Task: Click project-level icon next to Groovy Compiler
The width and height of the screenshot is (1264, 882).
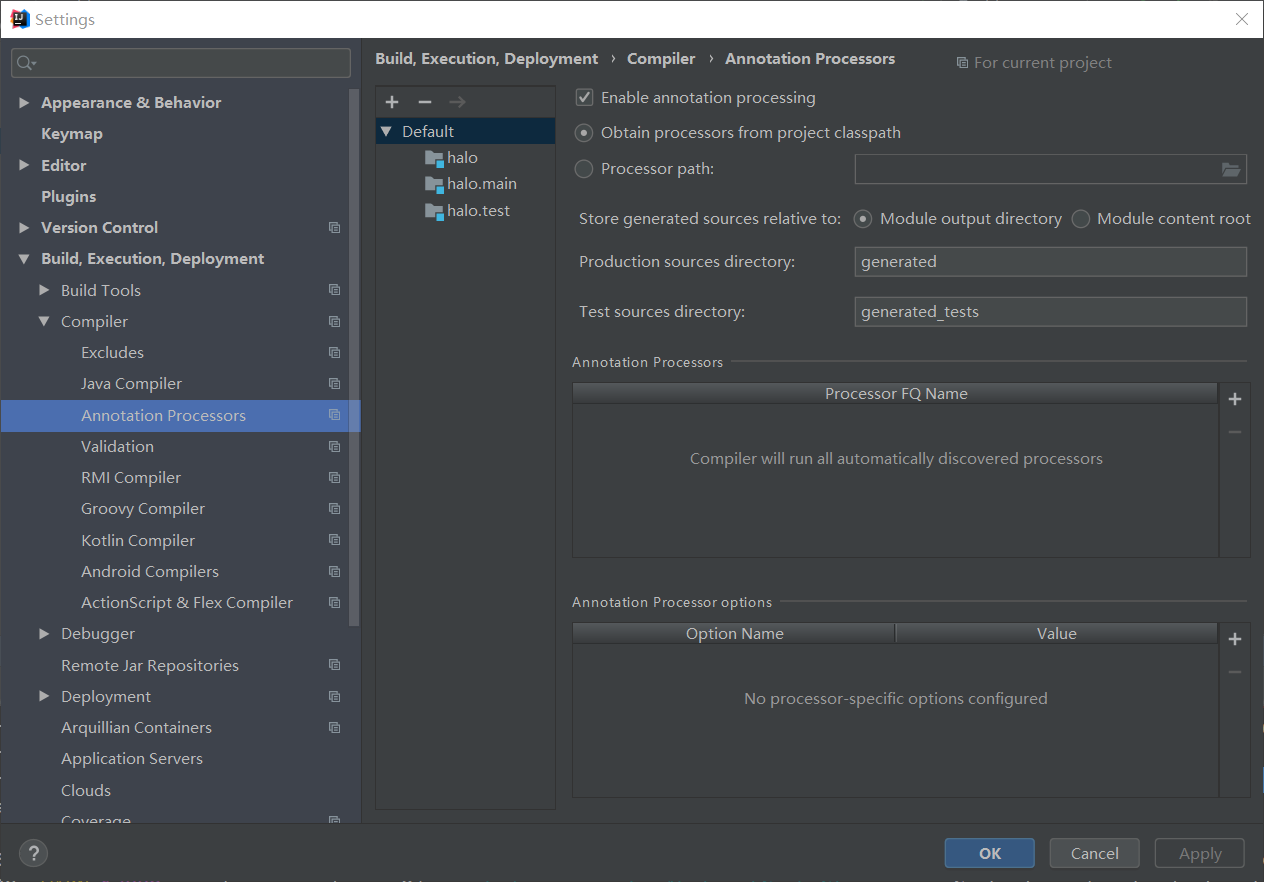Action: (334, 509)
